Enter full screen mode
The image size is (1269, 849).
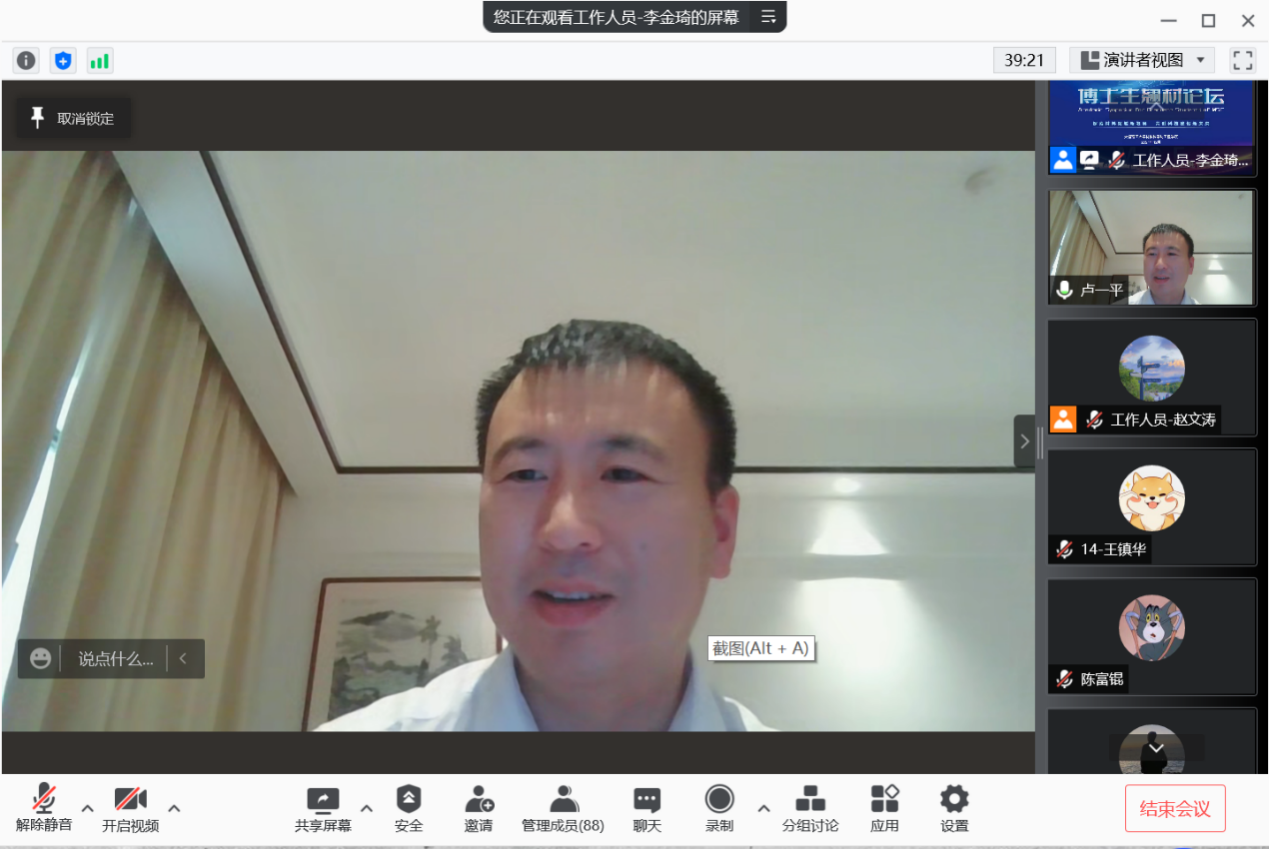click(x=1243, y=60)
